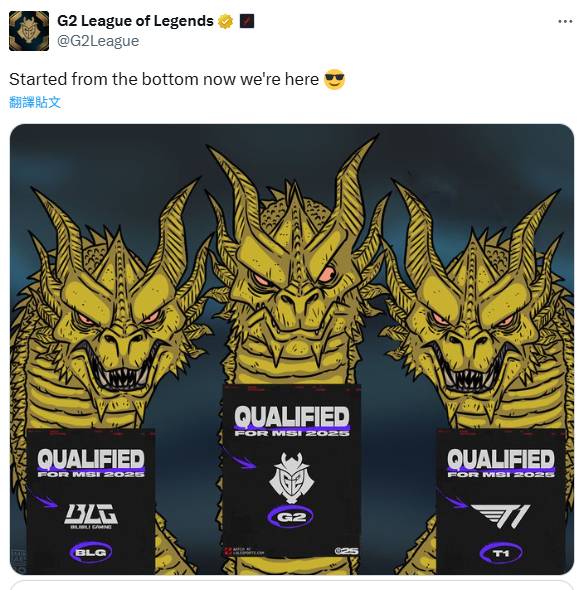Select the 'Started from the bottom' tweet text
This screenshot has width=584, height=590.
point(164,79)
